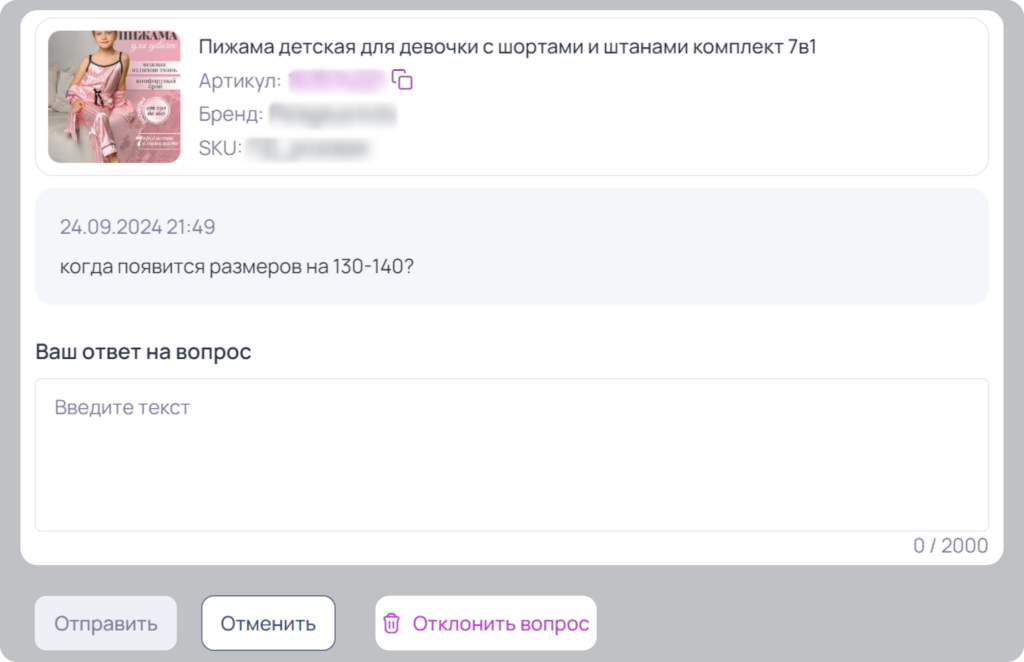Viewport: 1024px width, 662px height.
Task: Click the 'SKU:' label
Action: point(220,148)
